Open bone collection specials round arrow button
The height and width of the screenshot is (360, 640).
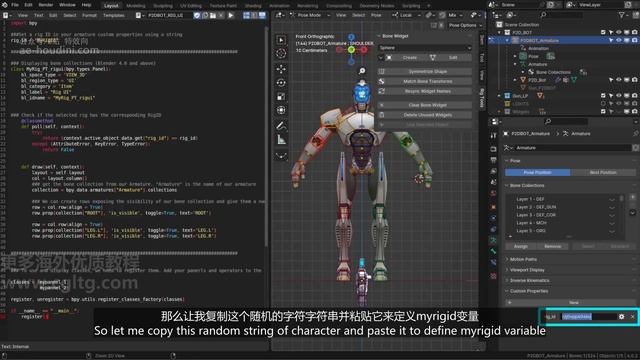click(632, 212)
